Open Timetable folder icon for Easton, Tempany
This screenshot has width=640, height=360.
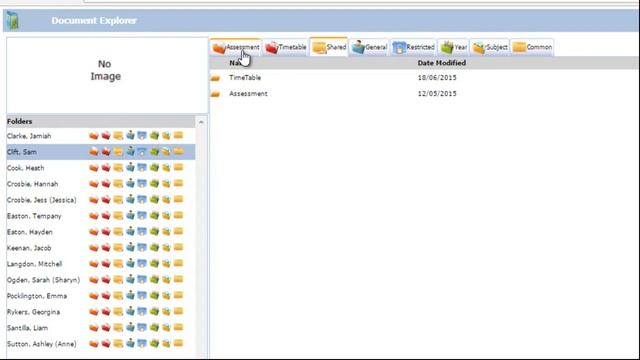(x=106, y=216)
